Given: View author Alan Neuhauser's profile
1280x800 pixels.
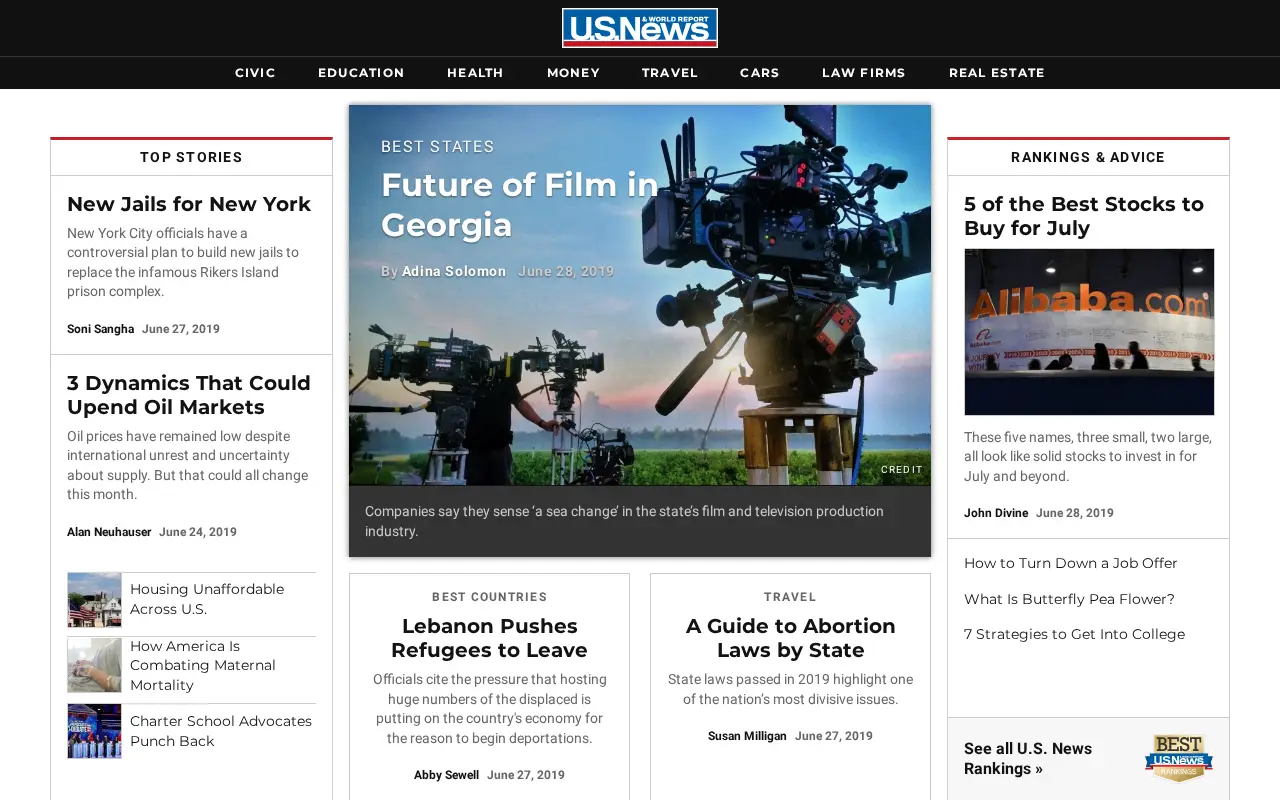Looking at the screenshot, I should tap(109, 532).
